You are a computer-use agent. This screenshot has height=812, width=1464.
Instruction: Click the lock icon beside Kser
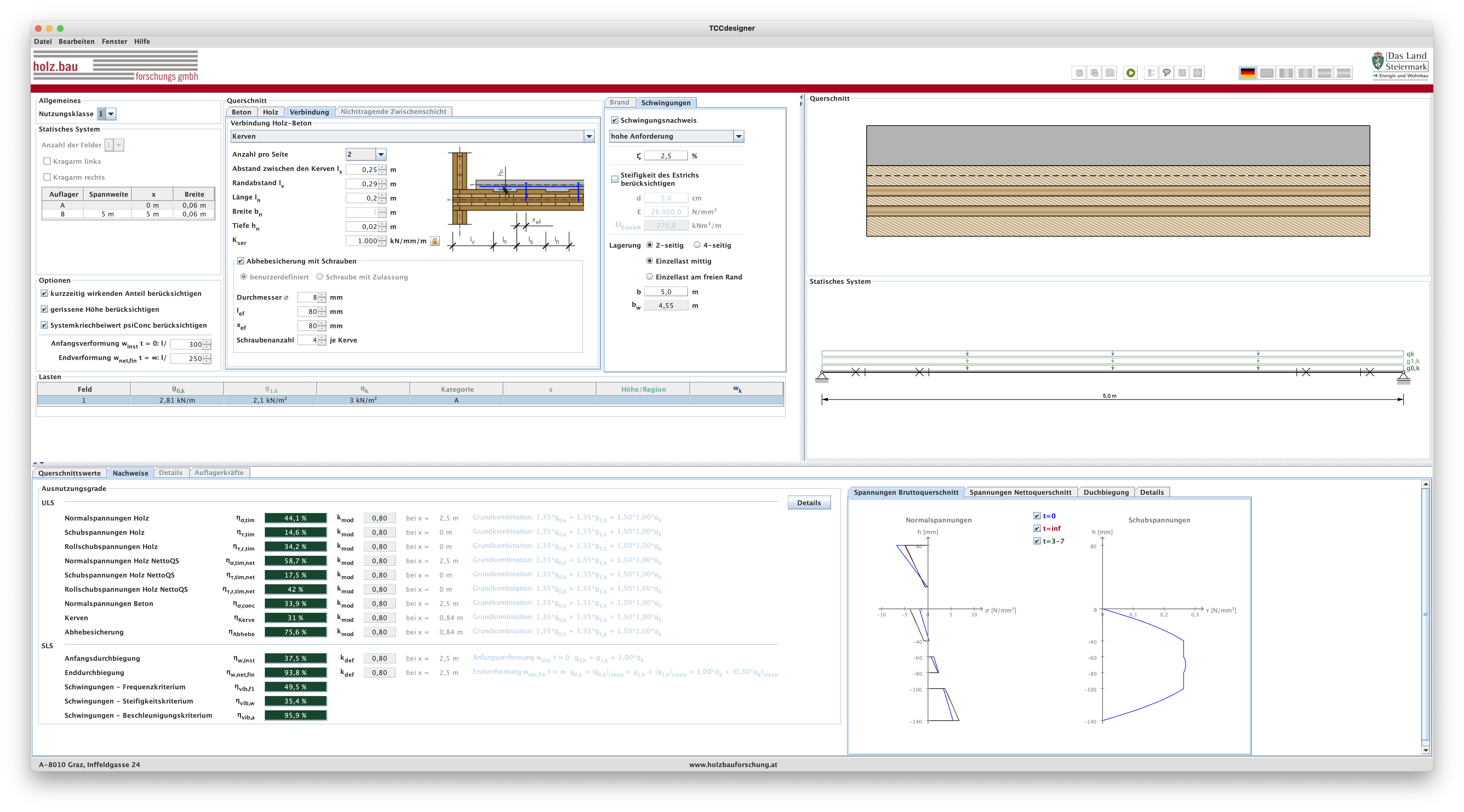[435, 241]
